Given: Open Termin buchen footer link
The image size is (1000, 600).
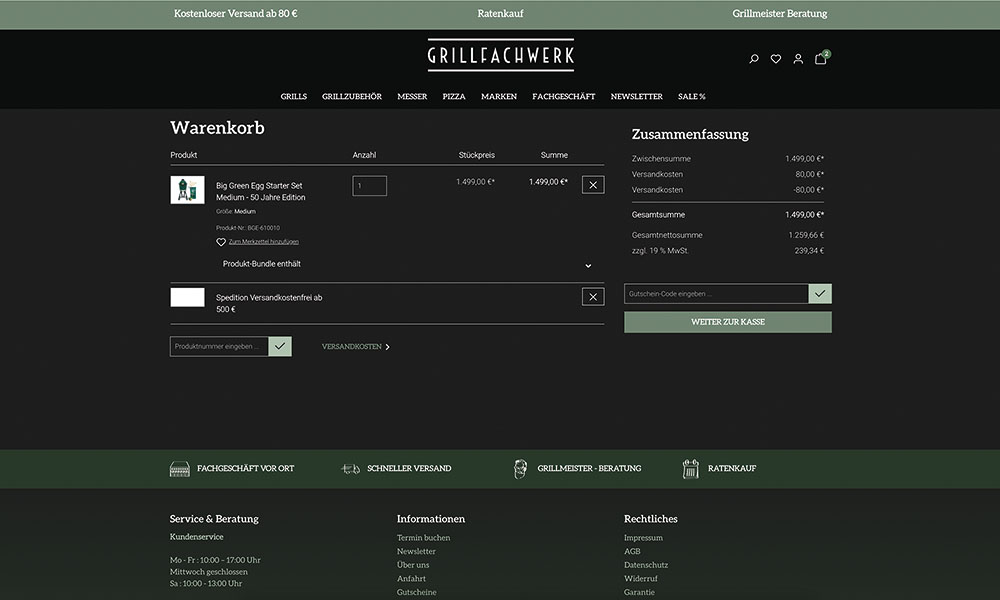Looking at the screenshot, I should click(423, 538).
